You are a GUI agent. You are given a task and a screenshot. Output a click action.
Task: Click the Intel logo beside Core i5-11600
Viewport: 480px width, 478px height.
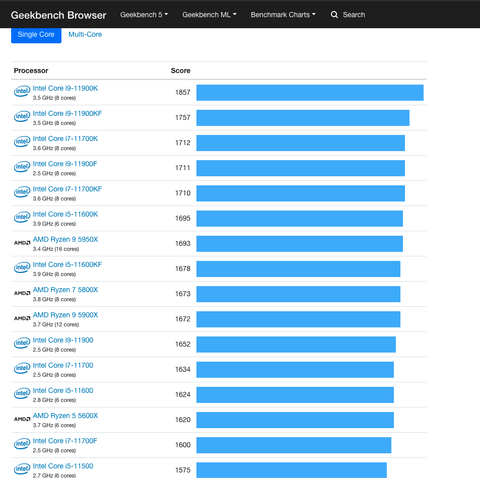point(22,393)
